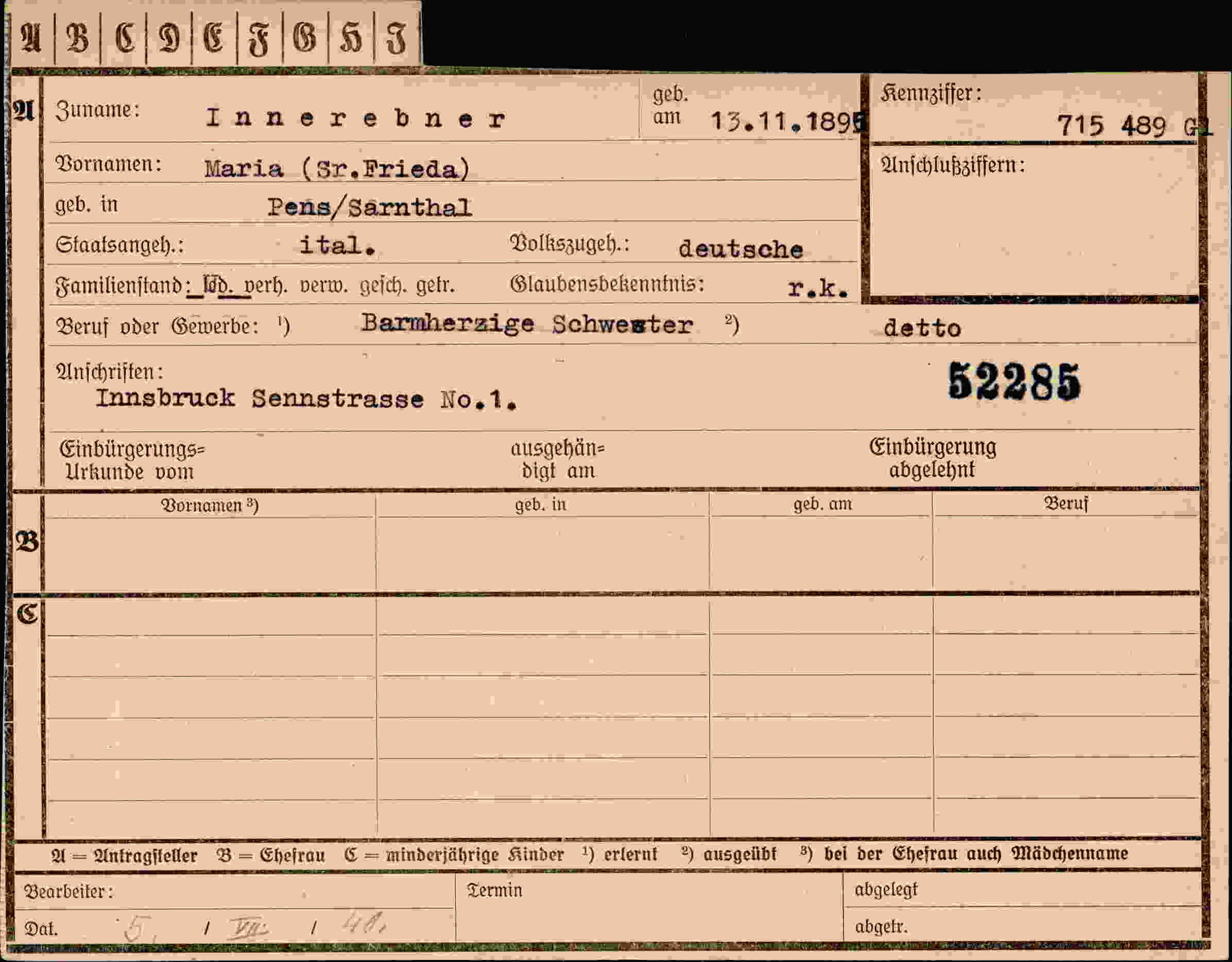Click the Einbürgerung abgelehnt label

point(932,458)
